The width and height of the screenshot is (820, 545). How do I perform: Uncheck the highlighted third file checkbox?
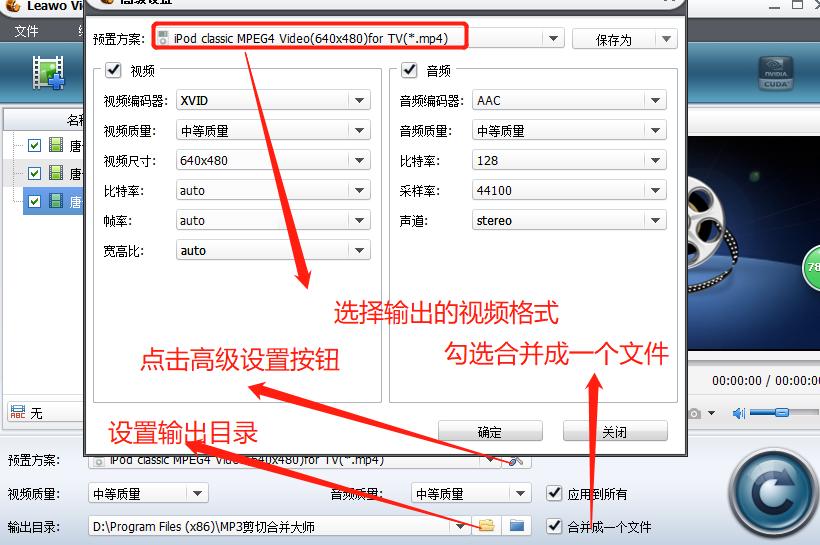coord(35,201)
